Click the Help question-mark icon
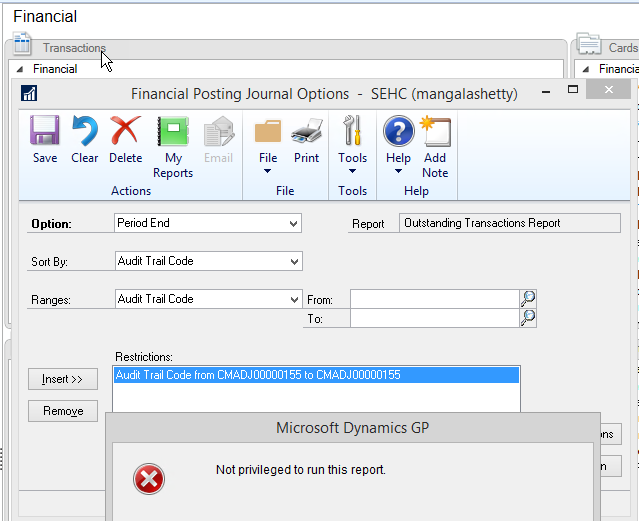Screen dimensions: 639x521 [x=399, y=131]
